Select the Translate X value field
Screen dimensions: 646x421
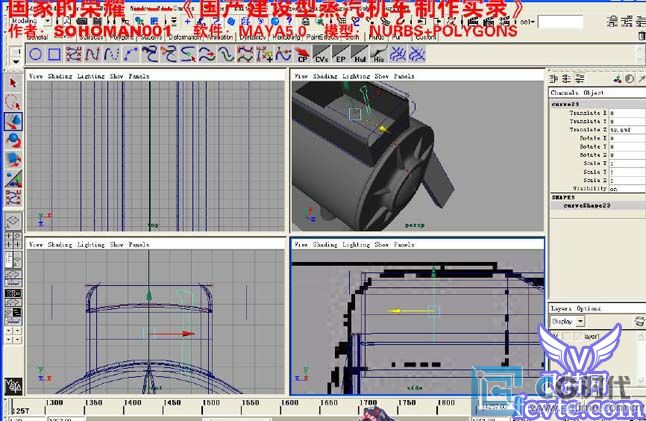tap(627, 113)
